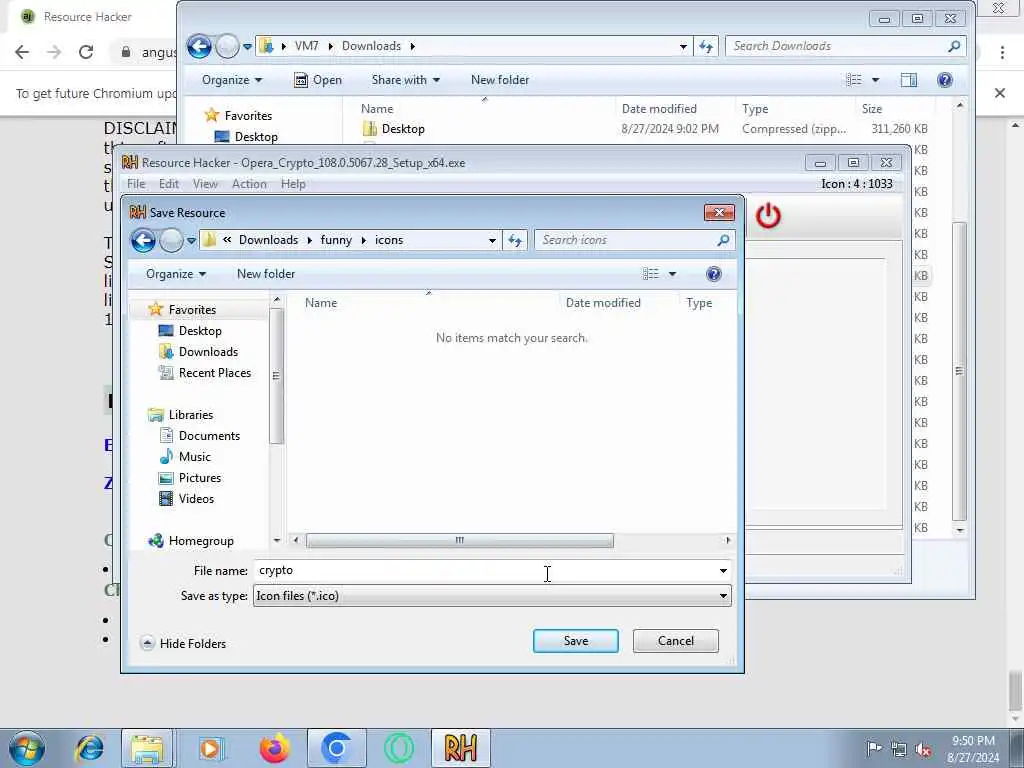The image size is (1024, 768).
Task: Open Action menu in Resource Hacker
Action: pyautogui.click(x=249, y=184)
